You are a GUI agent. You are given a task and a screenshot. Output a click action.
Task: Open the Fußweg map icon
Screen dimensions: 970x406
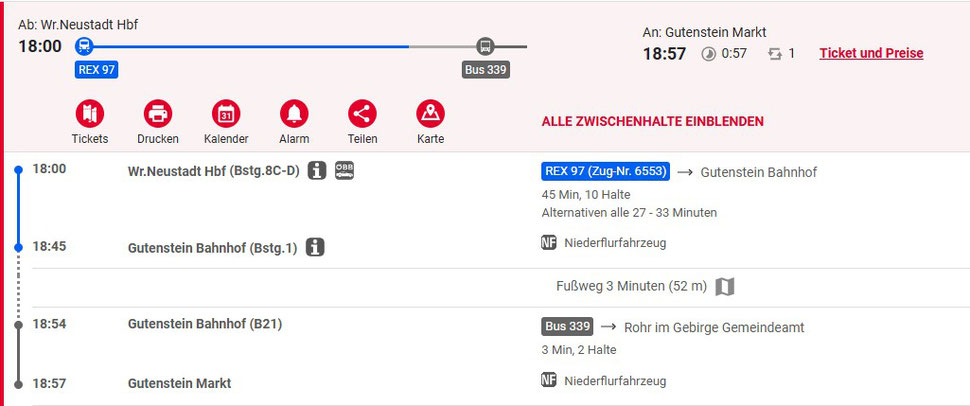725,287
